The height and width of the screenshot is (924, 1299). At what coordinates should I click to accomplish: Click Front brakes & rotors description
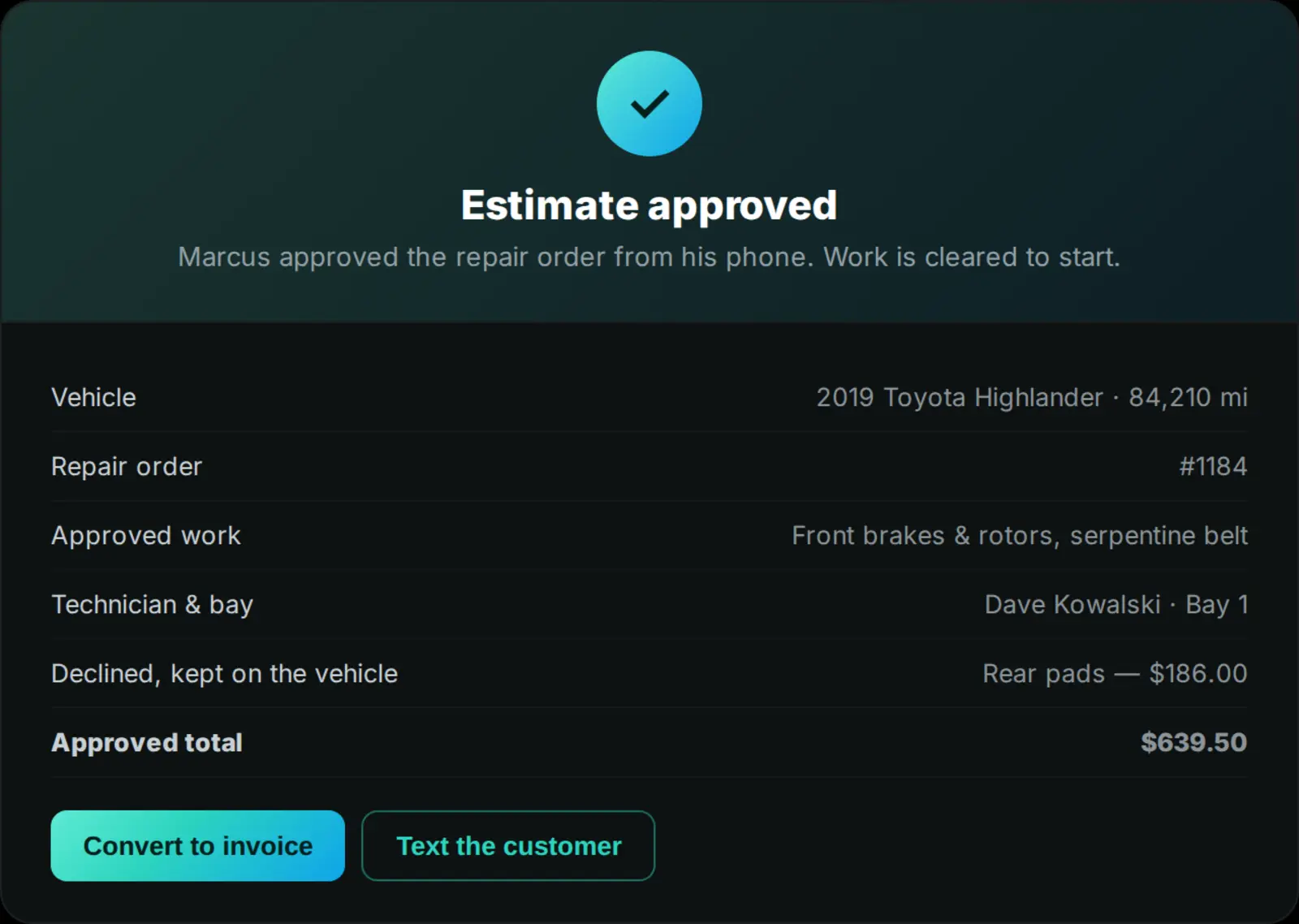coord(925,536)
